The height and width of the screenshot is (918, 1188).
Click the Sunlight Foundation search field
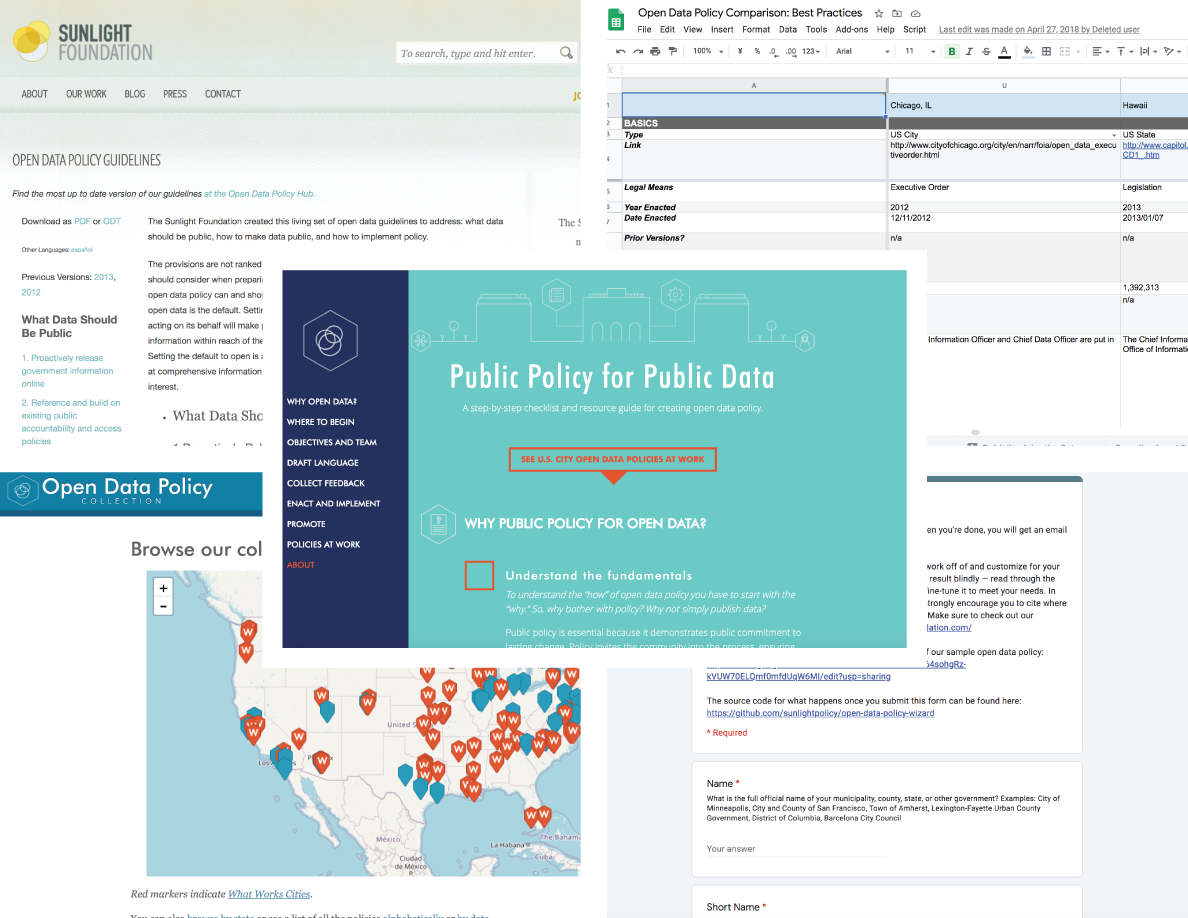pyautogui.click(x=476, y=53)
